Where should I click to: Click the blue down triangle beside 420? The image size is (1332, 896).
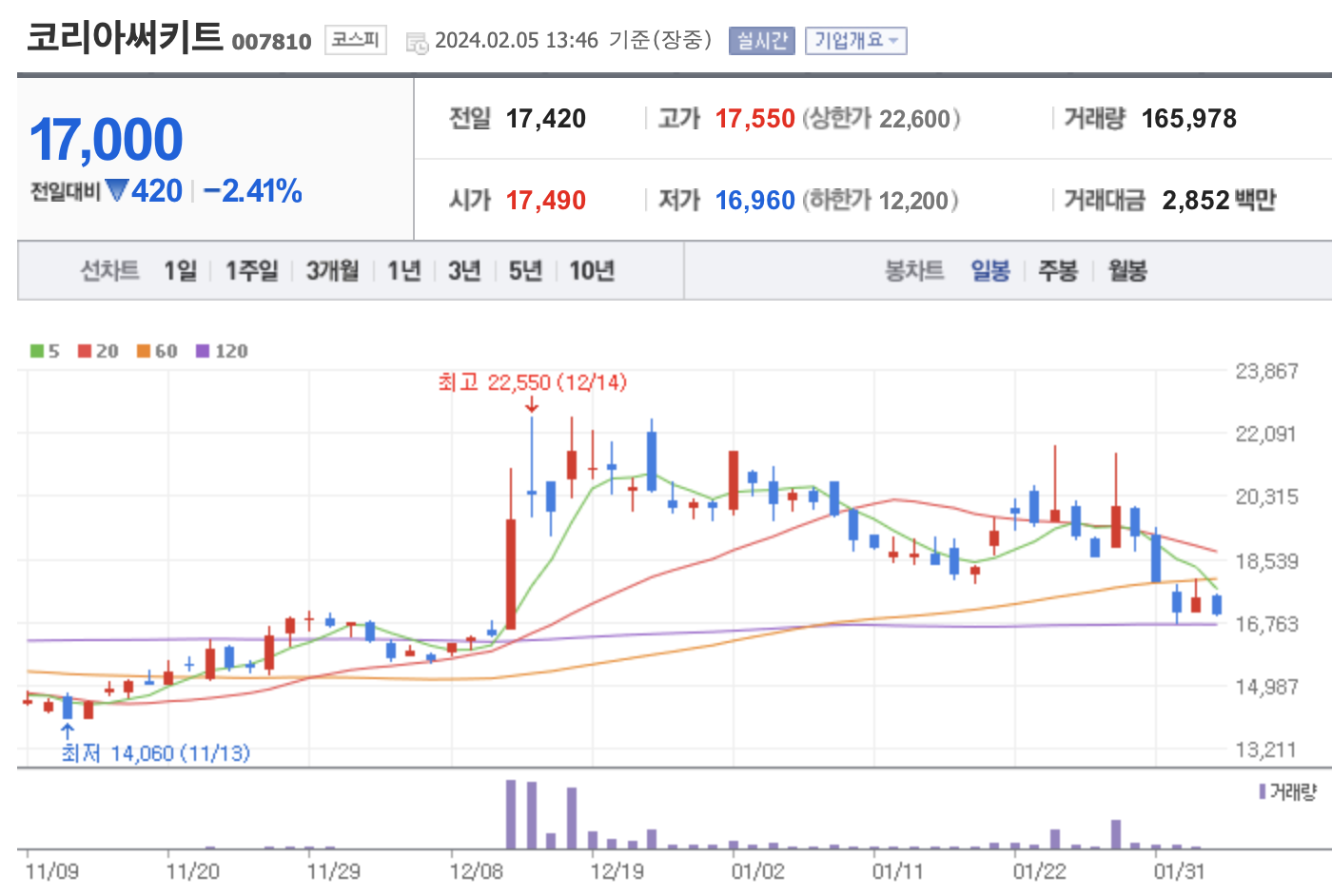(117, 191)
